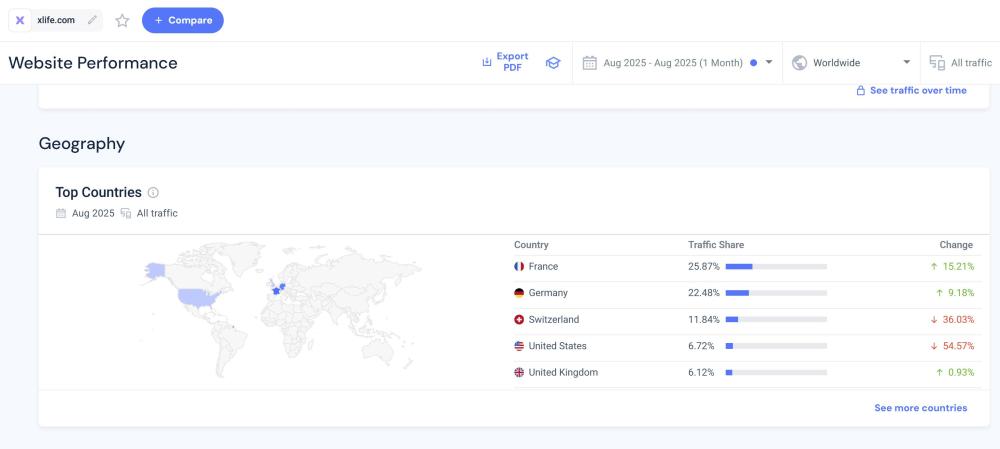Screen dimensions: 1000x449
Task: Open the graduation cap learning icon
Action: (x=552, y=63)
